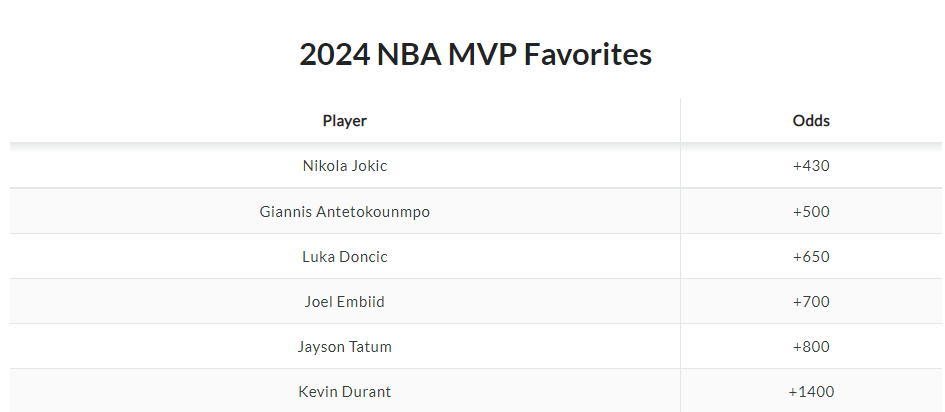The width and height of the screenshot is (945, 412).
Task: Select the +1400 odds value
Action: pos(811,392)
